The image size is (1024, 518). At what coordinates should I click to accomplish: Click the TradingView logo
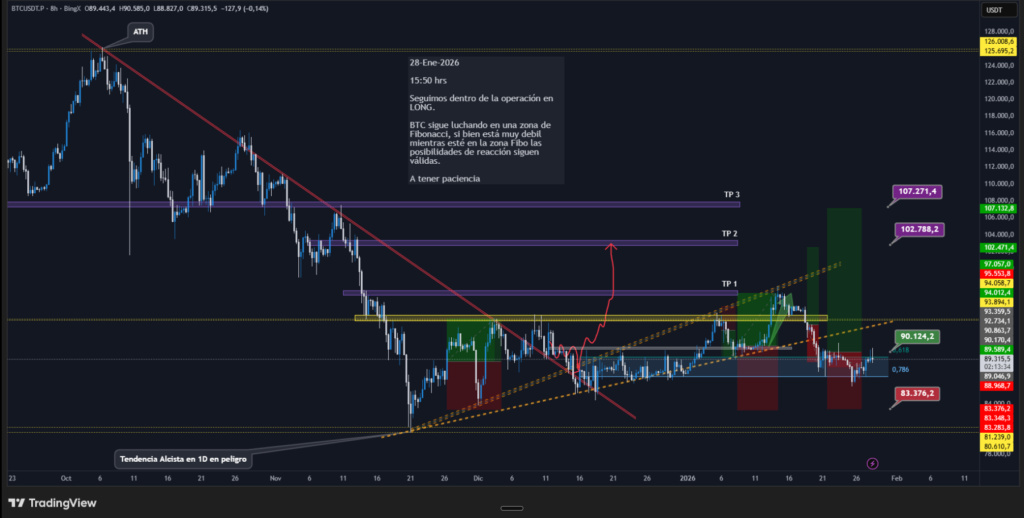click(x=48, y=503)
